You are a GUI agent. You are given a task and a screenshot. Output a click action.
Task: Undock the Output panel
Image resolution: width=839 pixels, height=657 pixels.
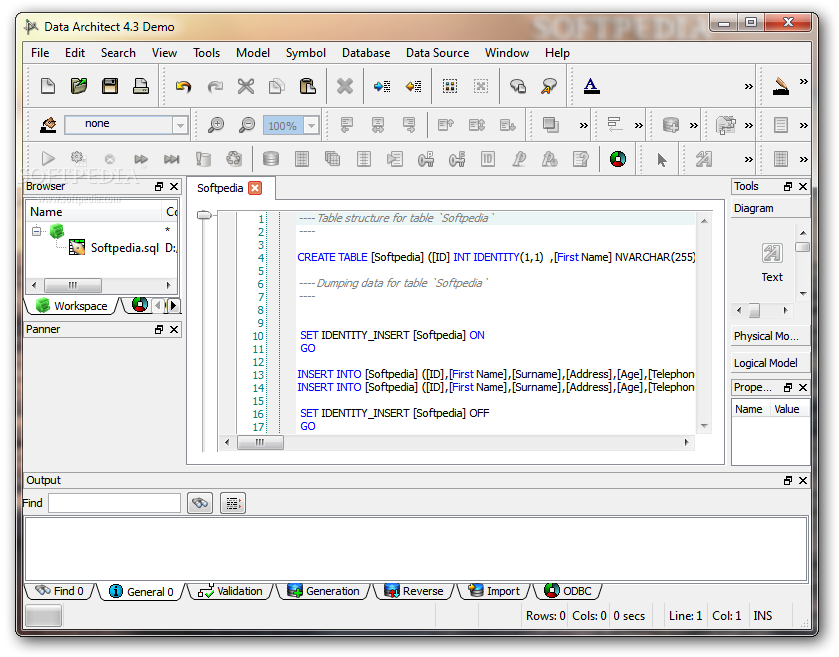pos(788,480)
